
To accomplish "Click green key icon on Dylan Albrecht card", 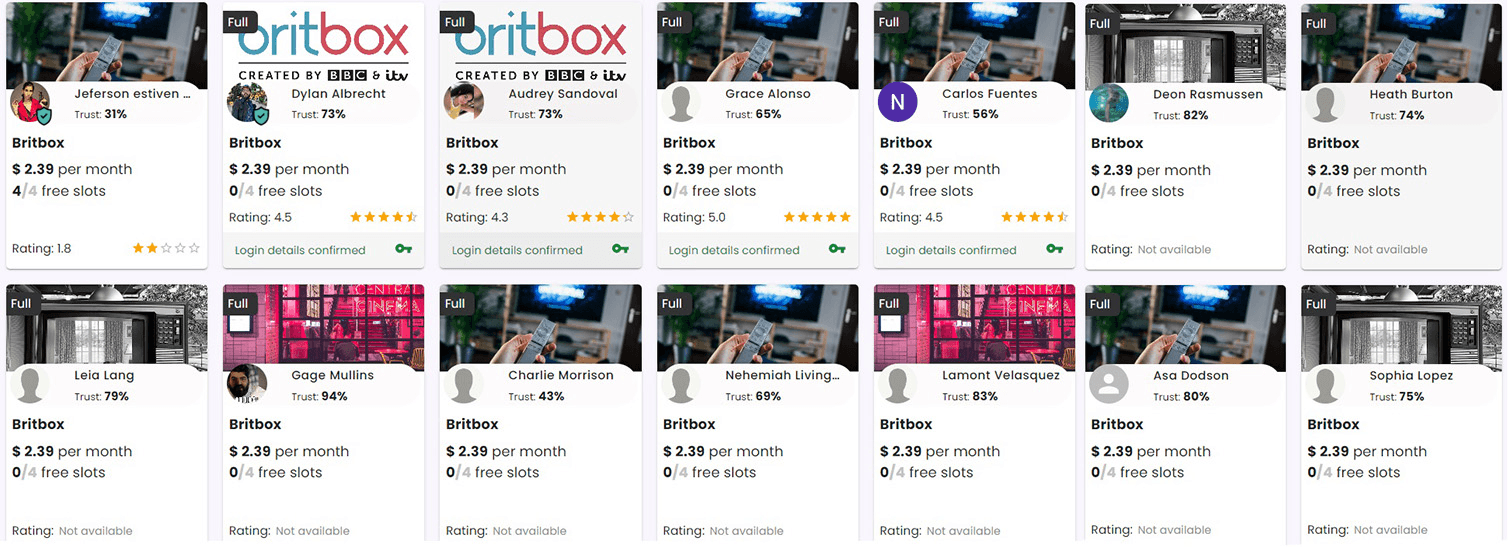I will (403, 249).
